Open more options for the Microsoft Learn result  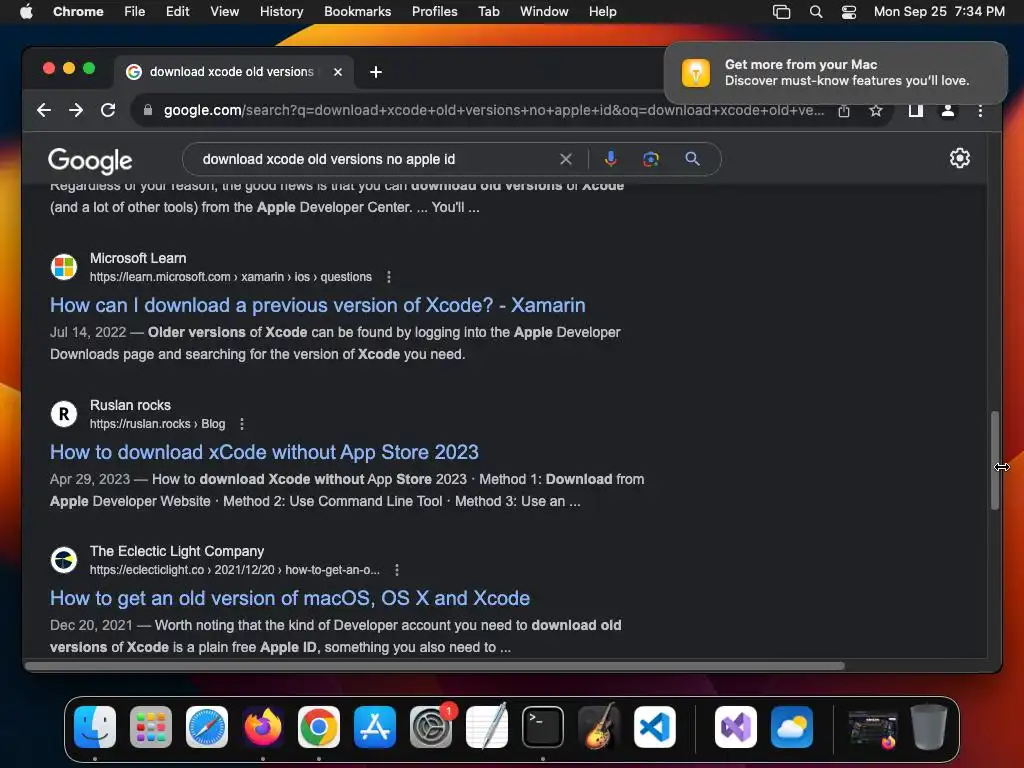389,277
